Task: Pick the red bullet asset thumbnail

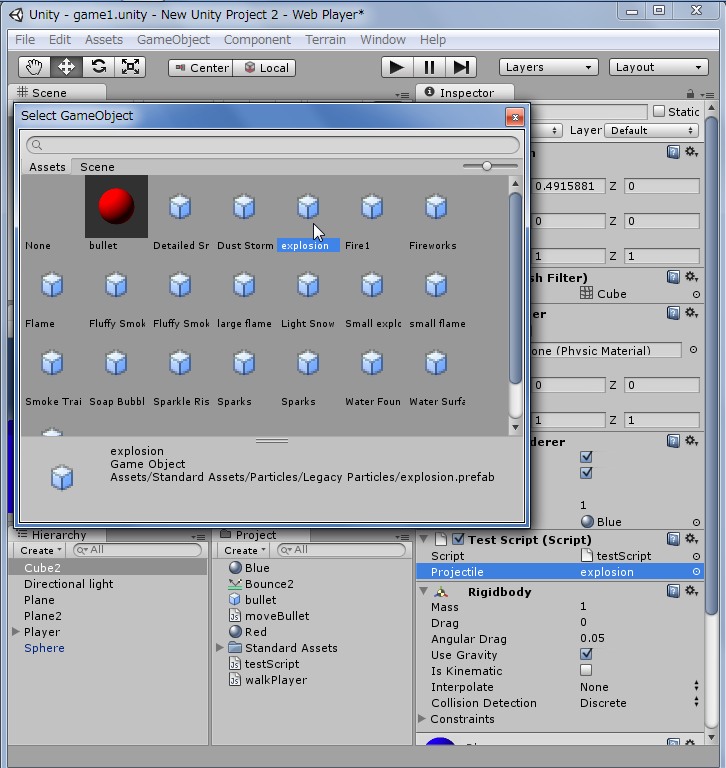Action: click(116, 206)
